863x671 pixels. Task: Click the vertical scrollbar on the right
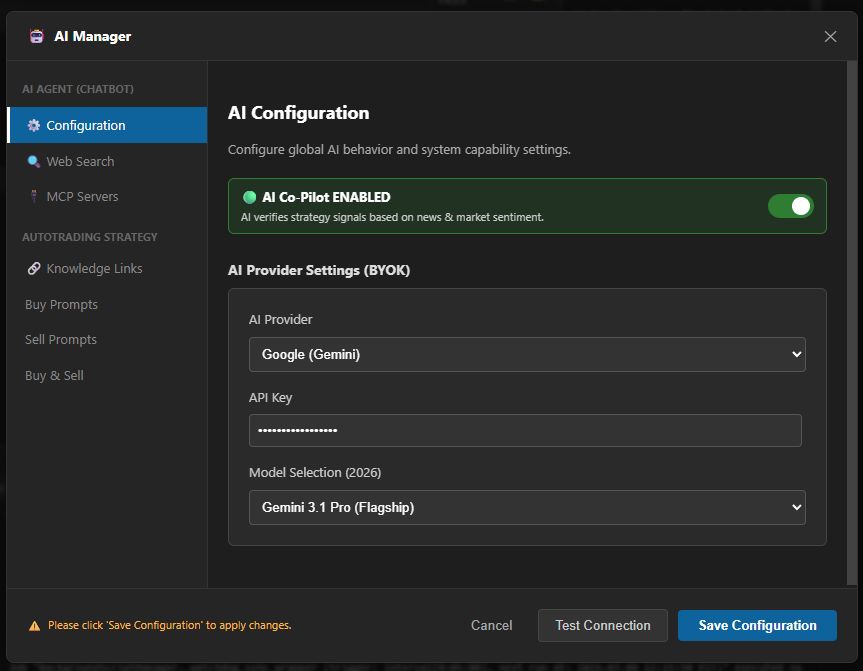(x=851, y=322)
